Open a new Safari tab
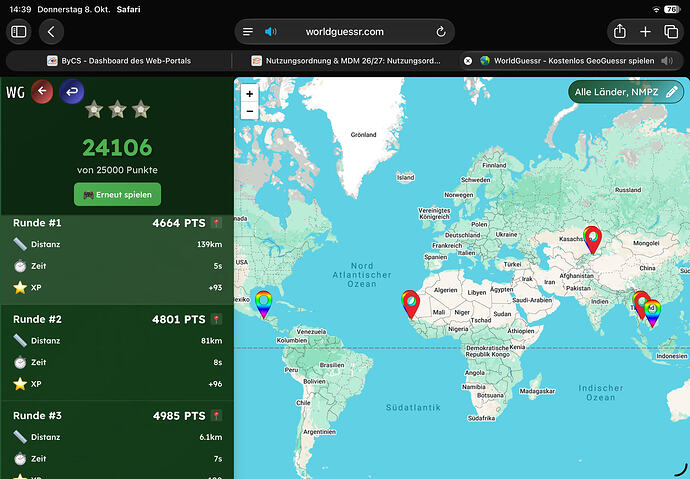This screenshot has height=479, width=690. point(645,32)
